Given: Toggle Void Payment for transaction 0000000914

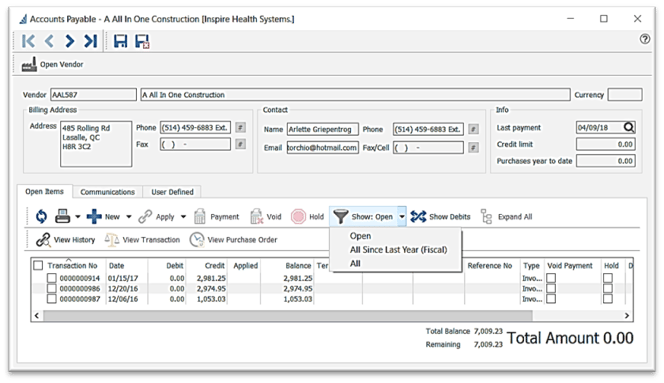Looking at the screenshot, I should [x=551, y=278].
